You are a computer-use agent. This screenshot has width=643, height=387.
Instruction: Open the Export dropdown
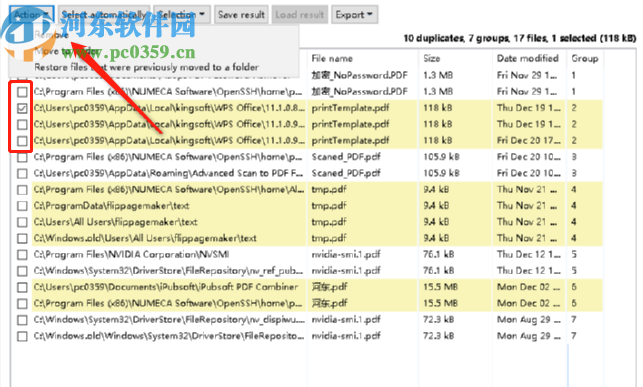354,15
